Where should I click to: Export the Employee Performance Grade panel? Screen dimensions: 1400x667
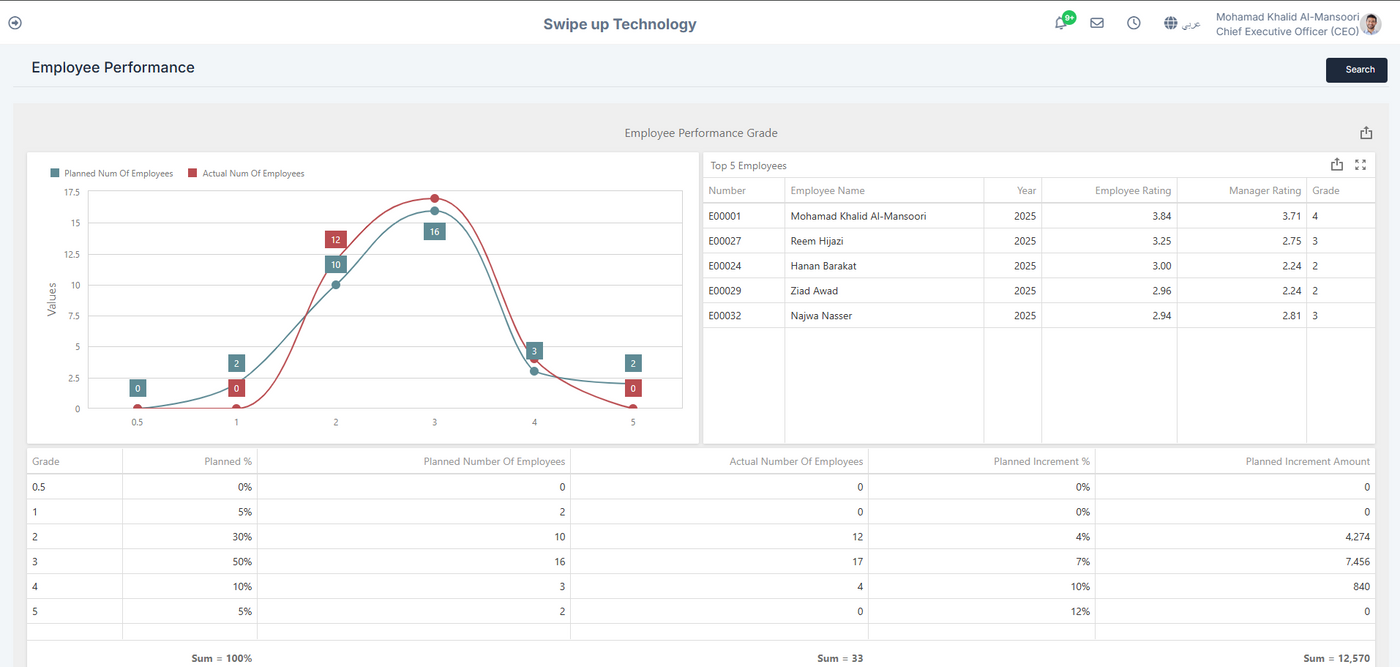(1366, 133)
